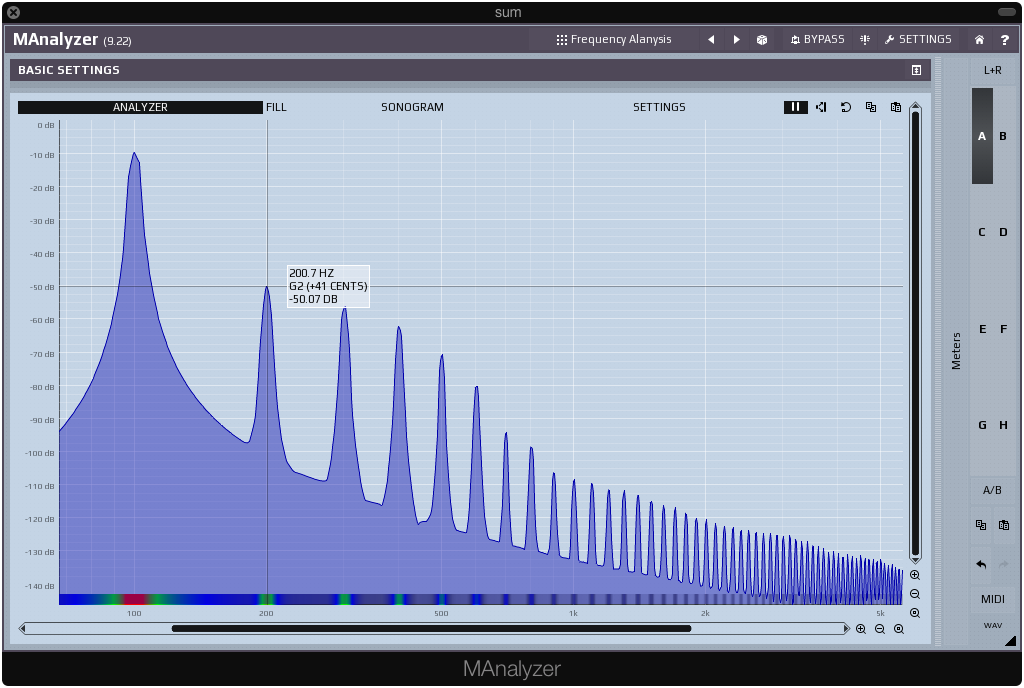This screenshot has height=688, width=1024.
Task: Open global SETTINGS from the title bar
Action: [x=918, y=40]
